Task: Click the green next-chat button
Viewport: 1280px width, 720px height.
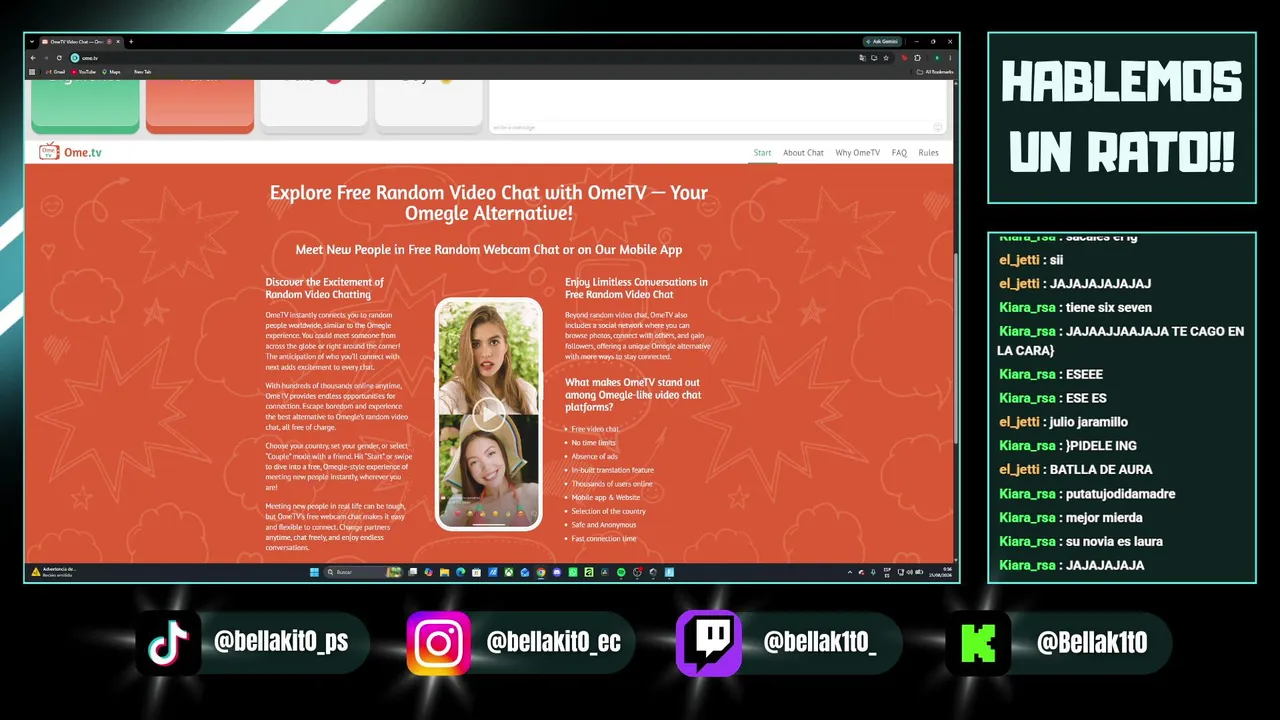Action: (85, 105)
